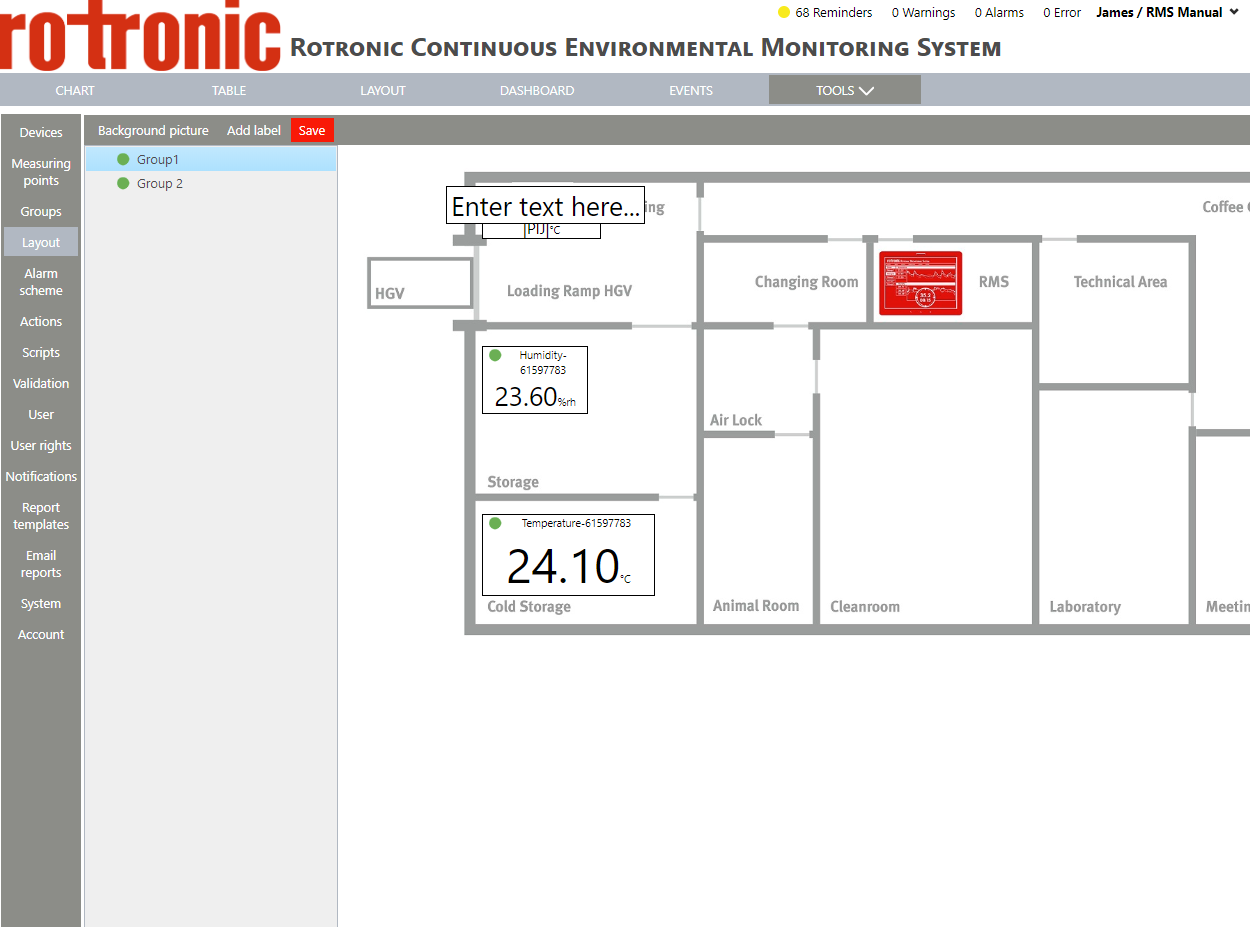Click the Cleanroom label on the floor plan
1250x927 pixels.
[865, 607]
